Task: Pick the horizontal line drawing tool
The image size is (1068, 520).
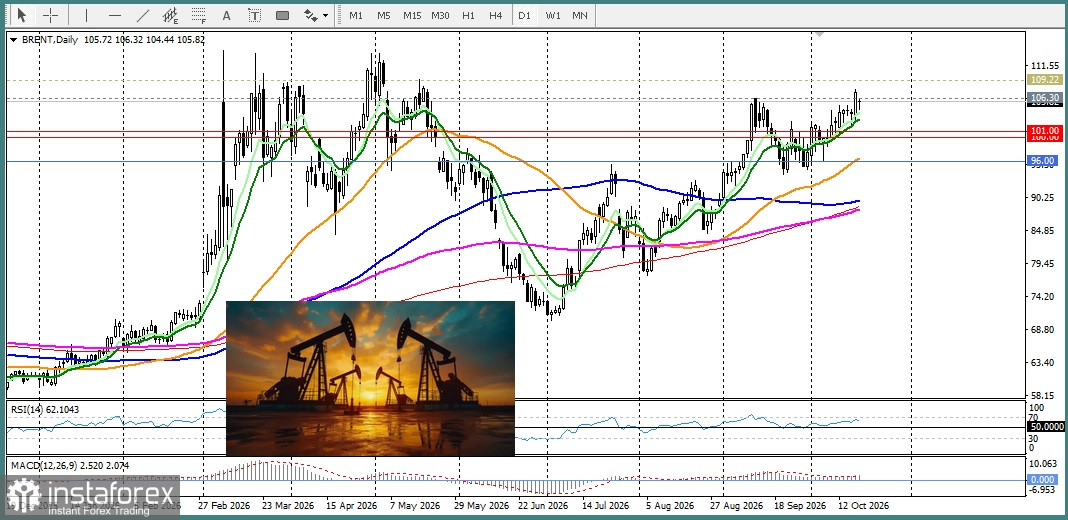Action: click(x=114, y=15)
